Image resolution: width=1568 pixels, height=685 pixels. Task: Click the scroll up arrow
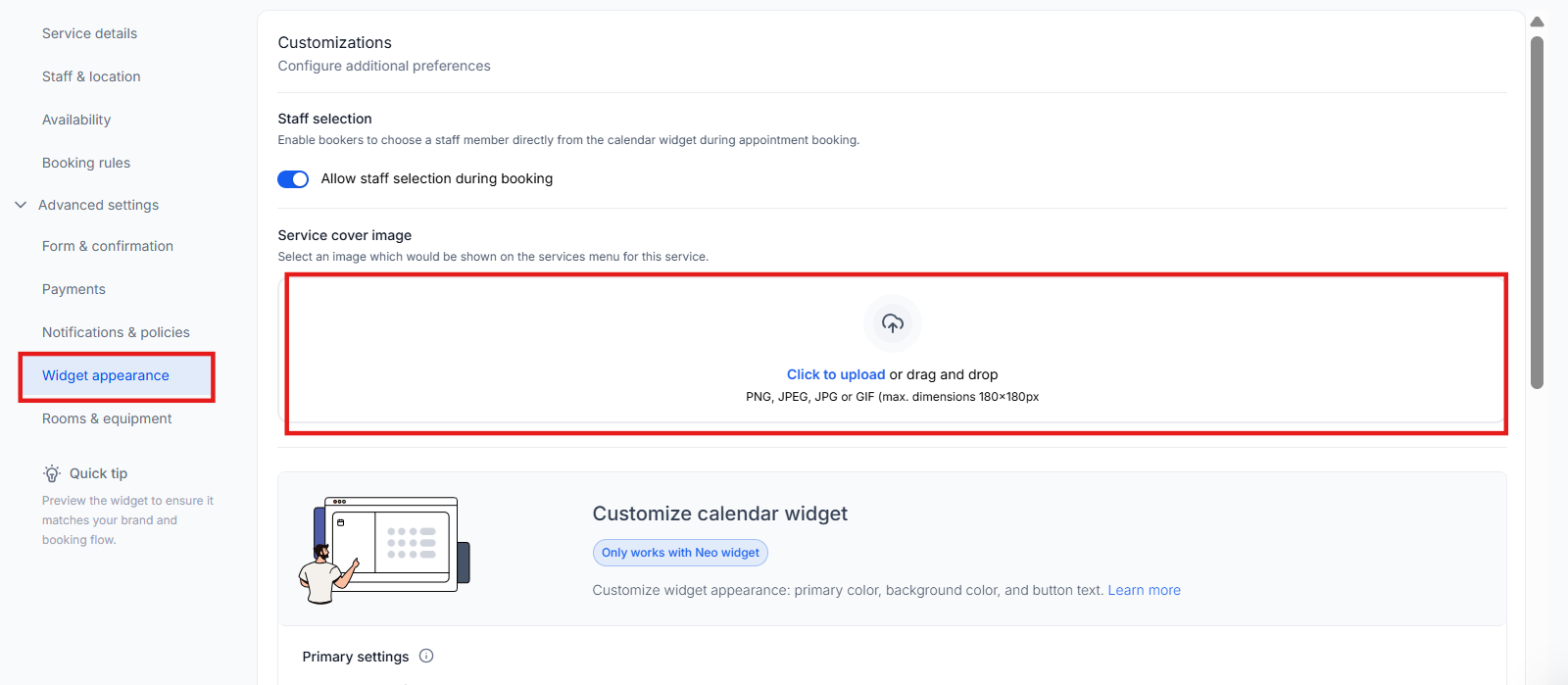(1537, 22)
